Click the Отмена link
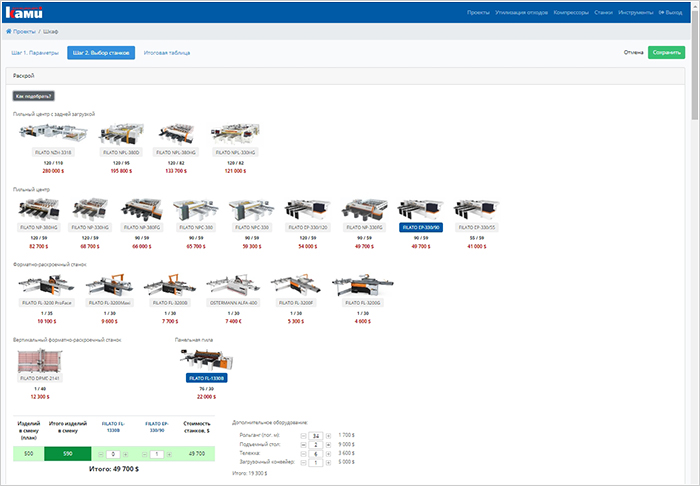The image size is (700, 486). click(633, 52)
